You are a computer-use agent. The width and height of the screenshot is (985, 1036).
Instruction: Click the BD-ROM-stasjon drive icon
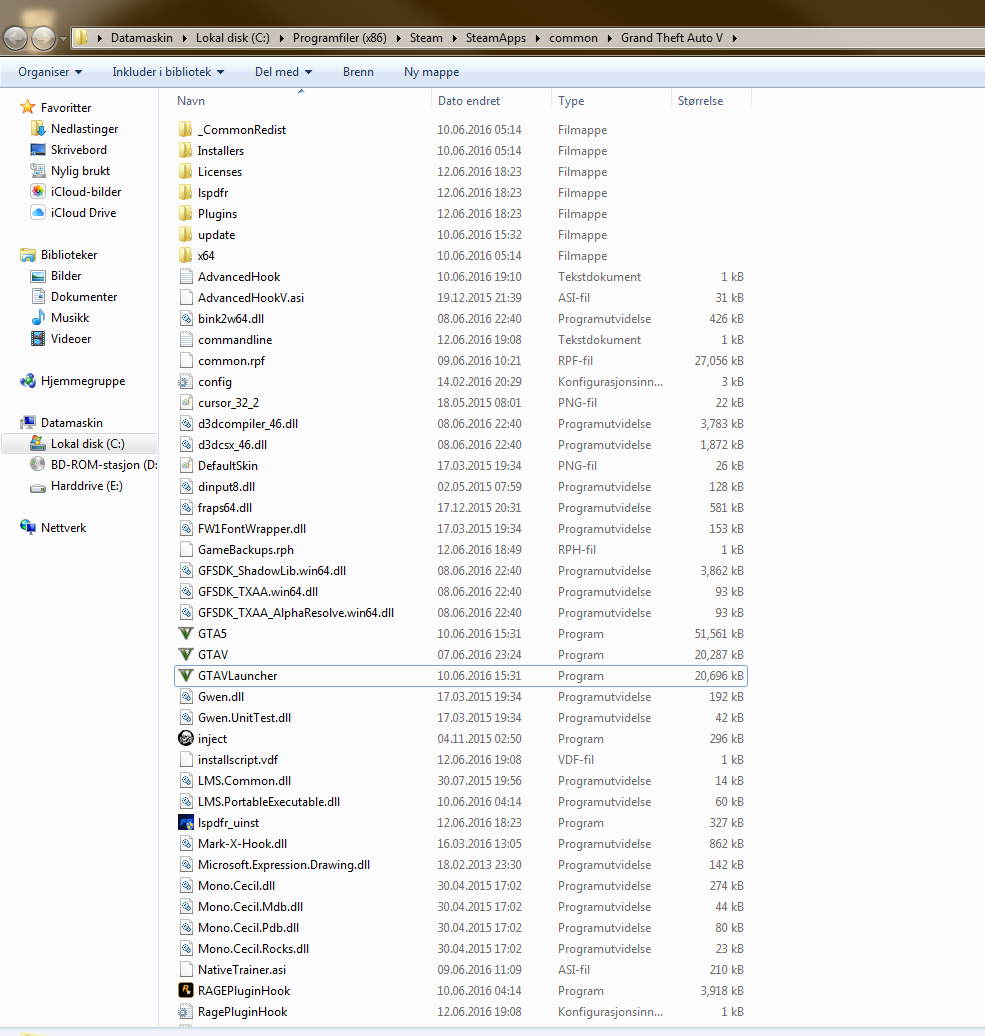38,464
